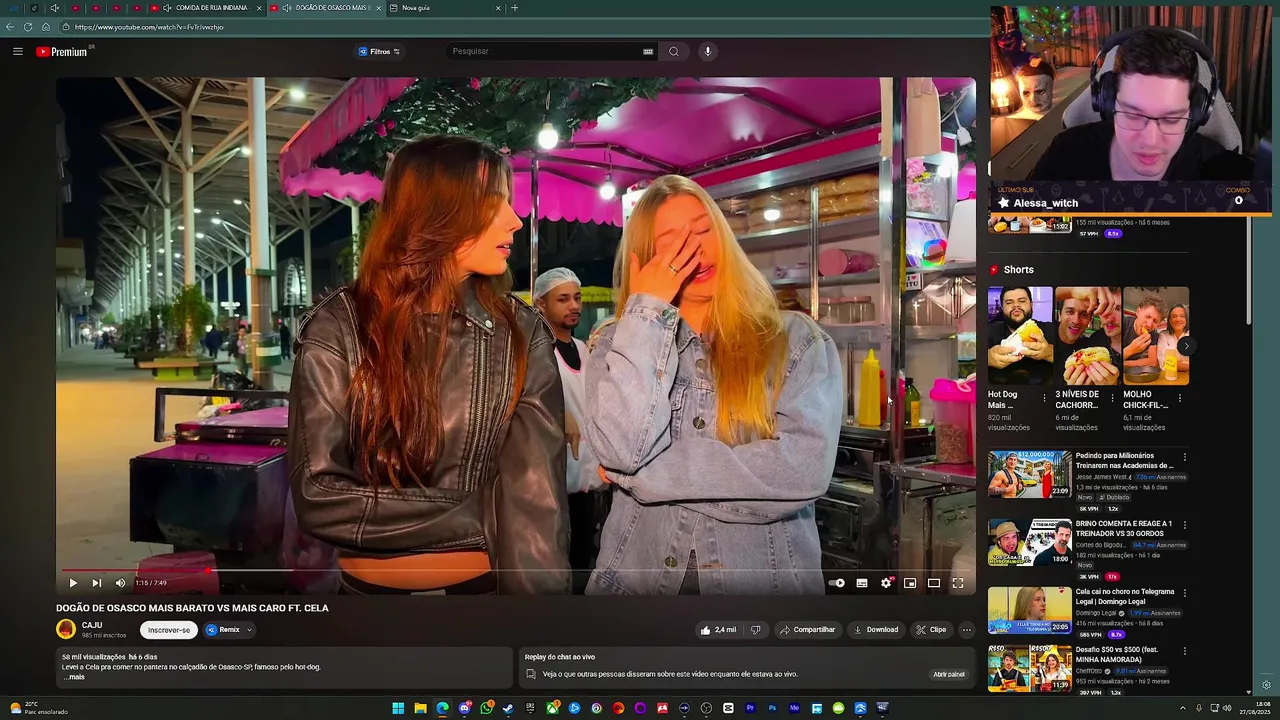
Task: Open the on-screen keyboard in search box
Action: [x=648, y=51]
